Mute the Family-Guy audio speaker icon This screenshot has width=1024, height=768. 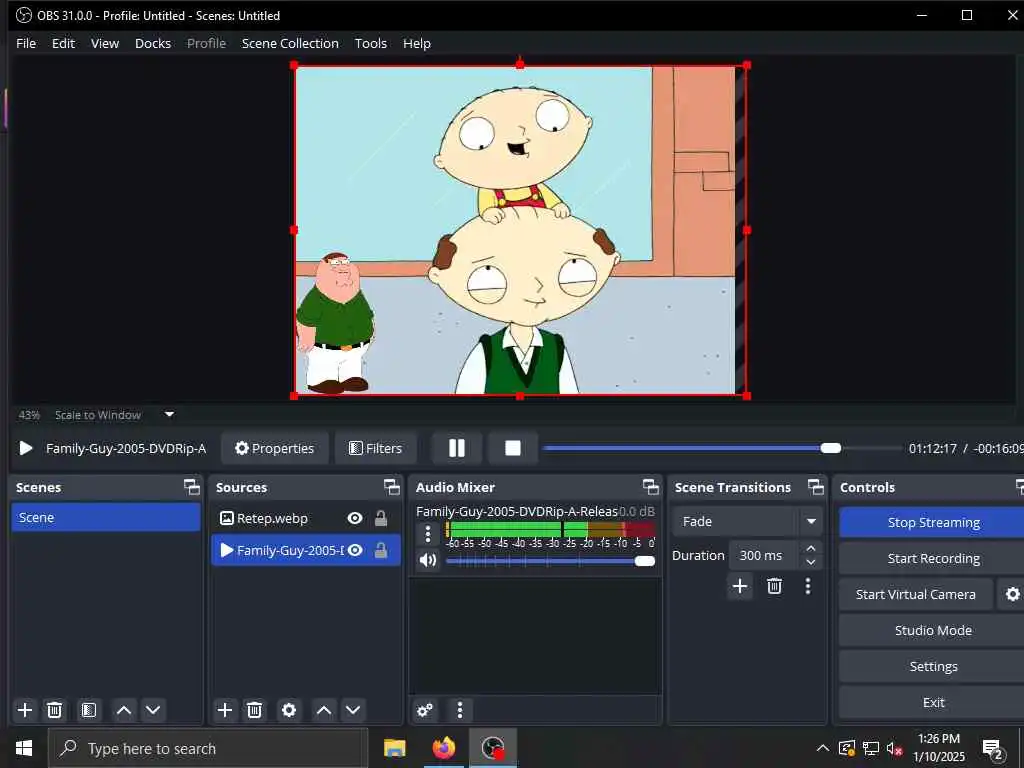tap(428, 560)
